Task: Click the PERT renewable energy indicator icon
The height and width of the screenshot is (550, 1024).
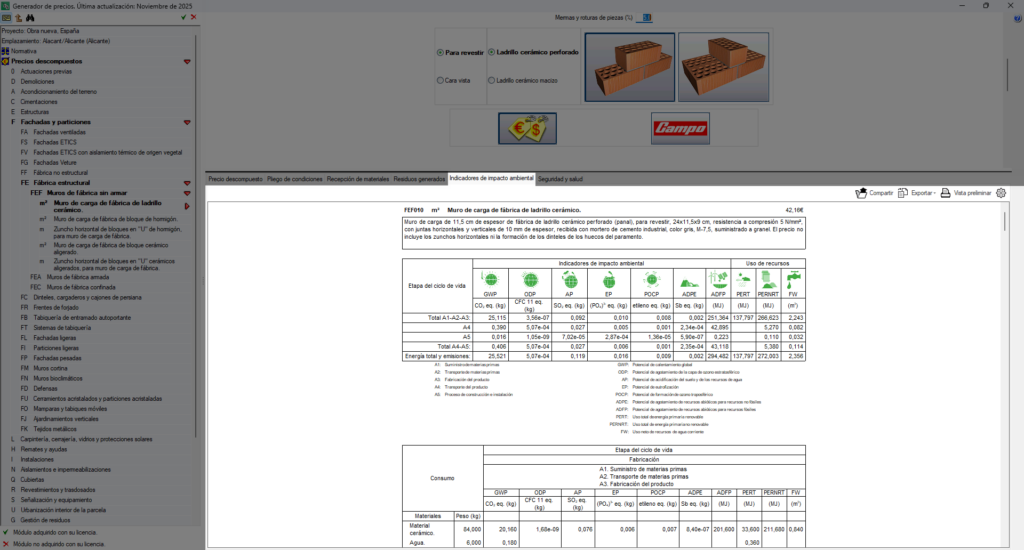Action: [x=743, y=280]
